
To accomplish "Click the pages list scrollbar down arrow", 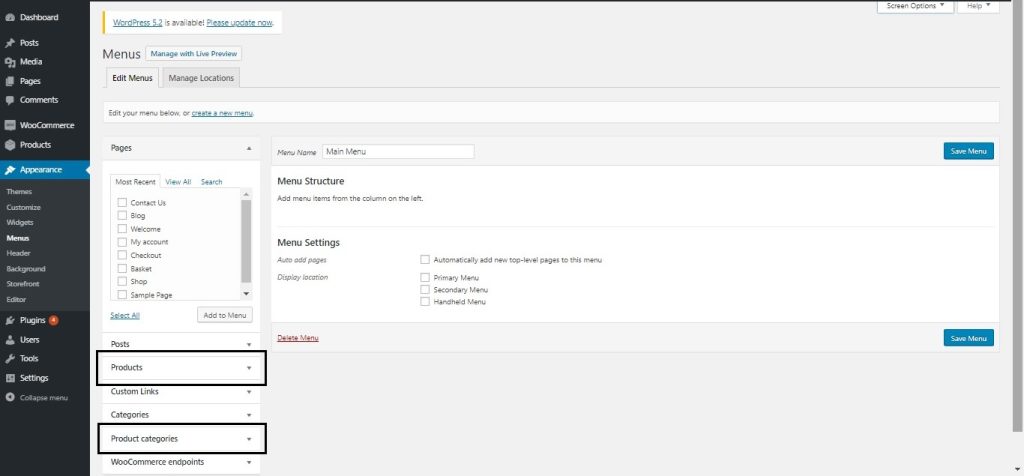I will coord(247,294).
